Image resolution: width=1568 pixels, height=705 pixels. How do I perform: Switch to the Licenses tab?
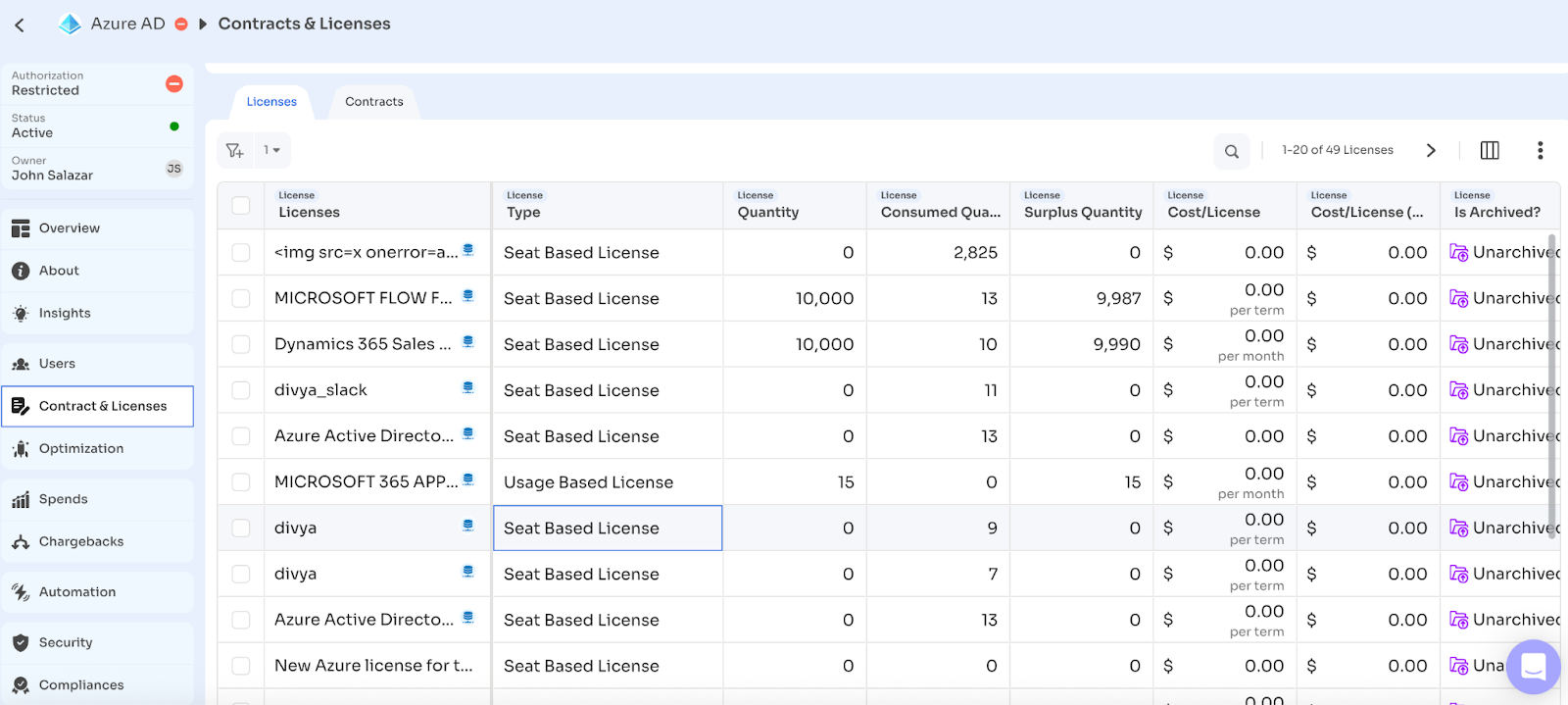coord(271,102)
